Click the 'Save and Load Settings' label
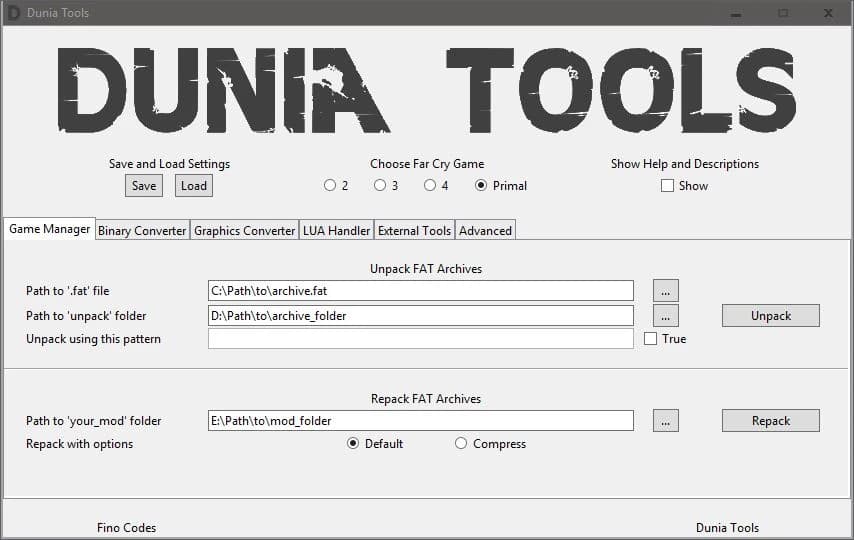Viewport: 854px width, 540px height. pos(169,164)
